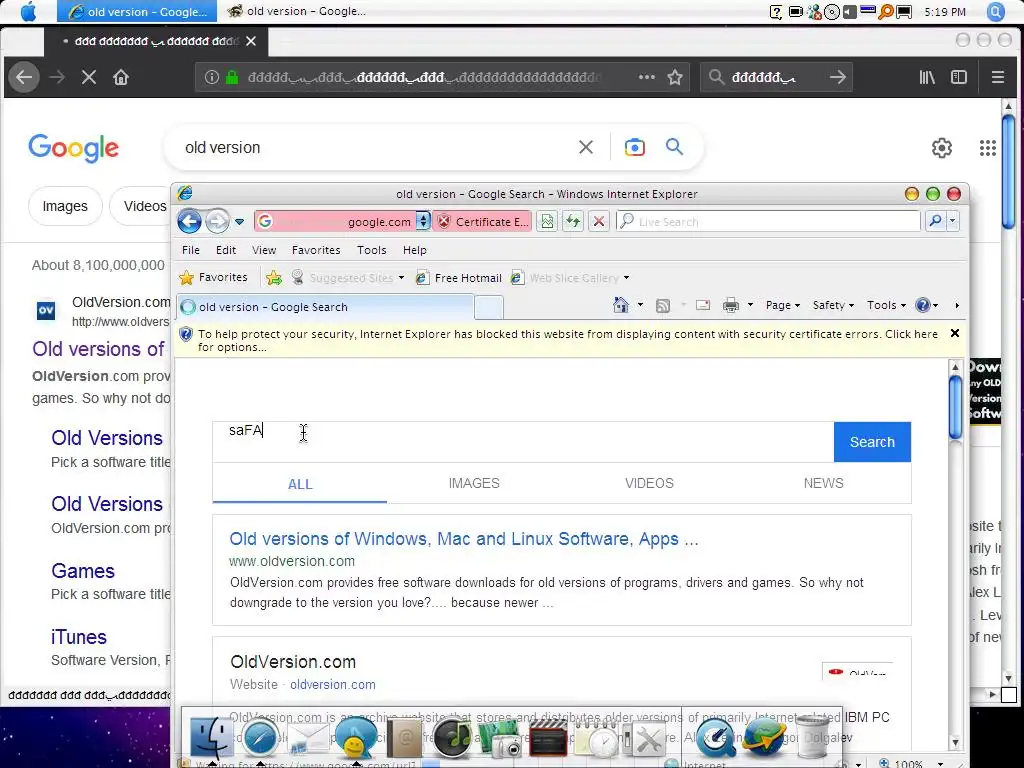Click the security warning information bar text
Screen dimensions: 1024x768
568,340
